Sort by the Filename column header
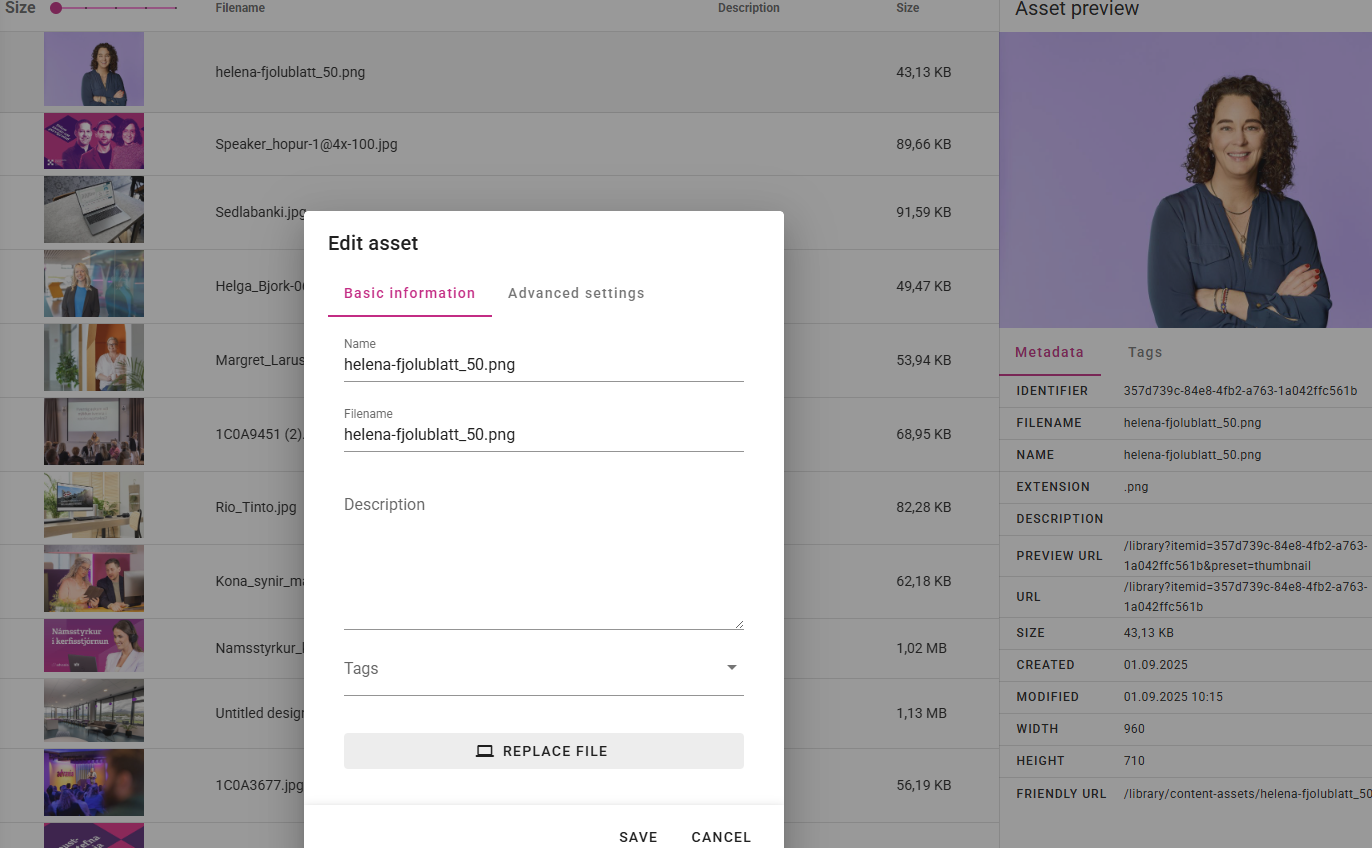This screenshot has width=1372, height=848. [x=240, y=8]
